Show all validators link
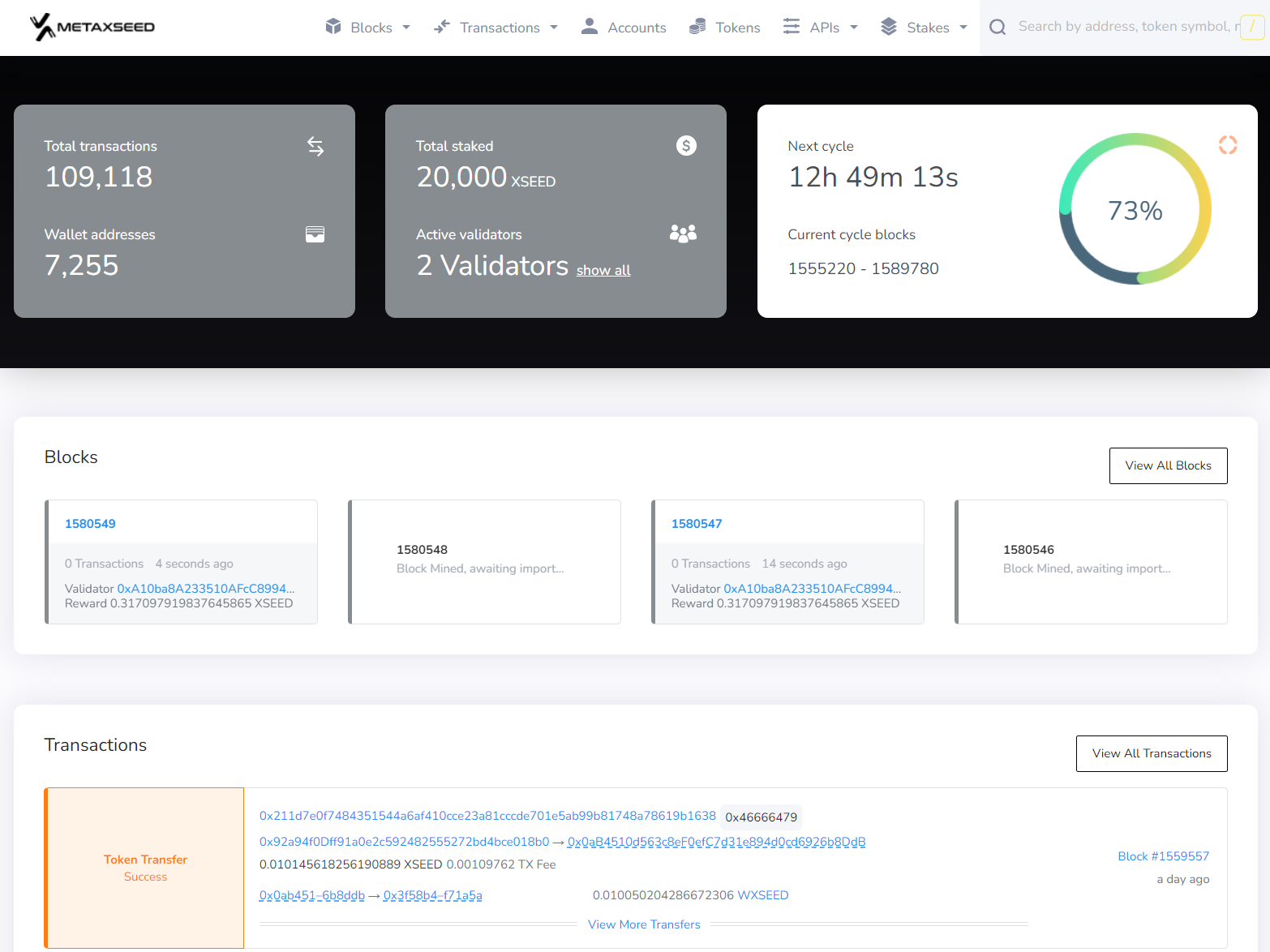 (x=603, y=271)
